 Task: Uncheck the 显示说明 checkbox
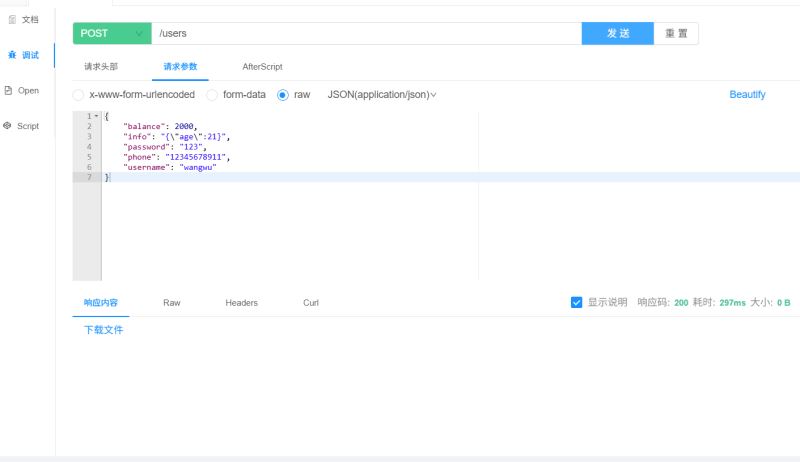(577, 302)
